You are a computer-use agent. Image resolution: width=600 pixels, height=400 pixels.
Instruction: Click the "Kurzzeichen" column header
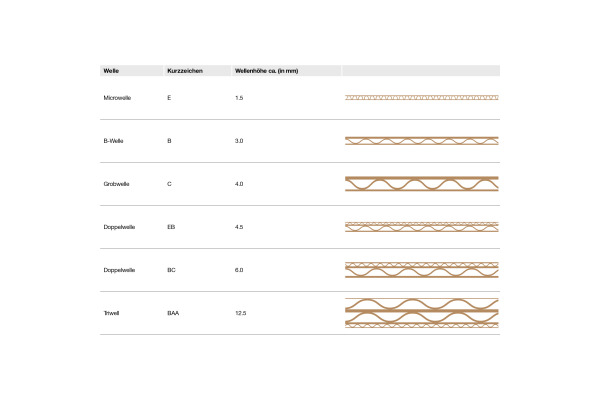pos(183,71)
